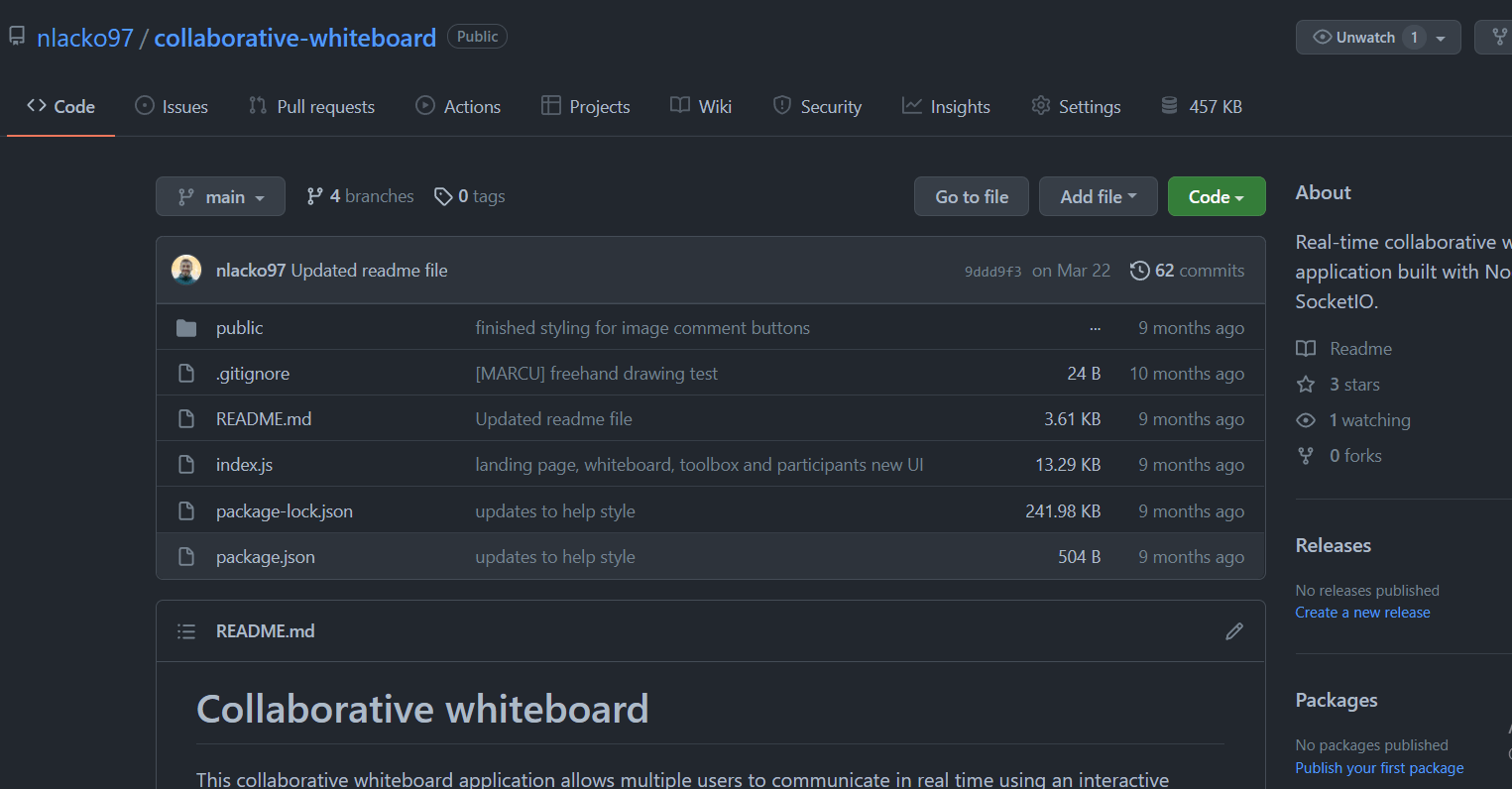Screen dimensions: 1512x789
Task: Open the Pull requests tab
Action: 311,107
